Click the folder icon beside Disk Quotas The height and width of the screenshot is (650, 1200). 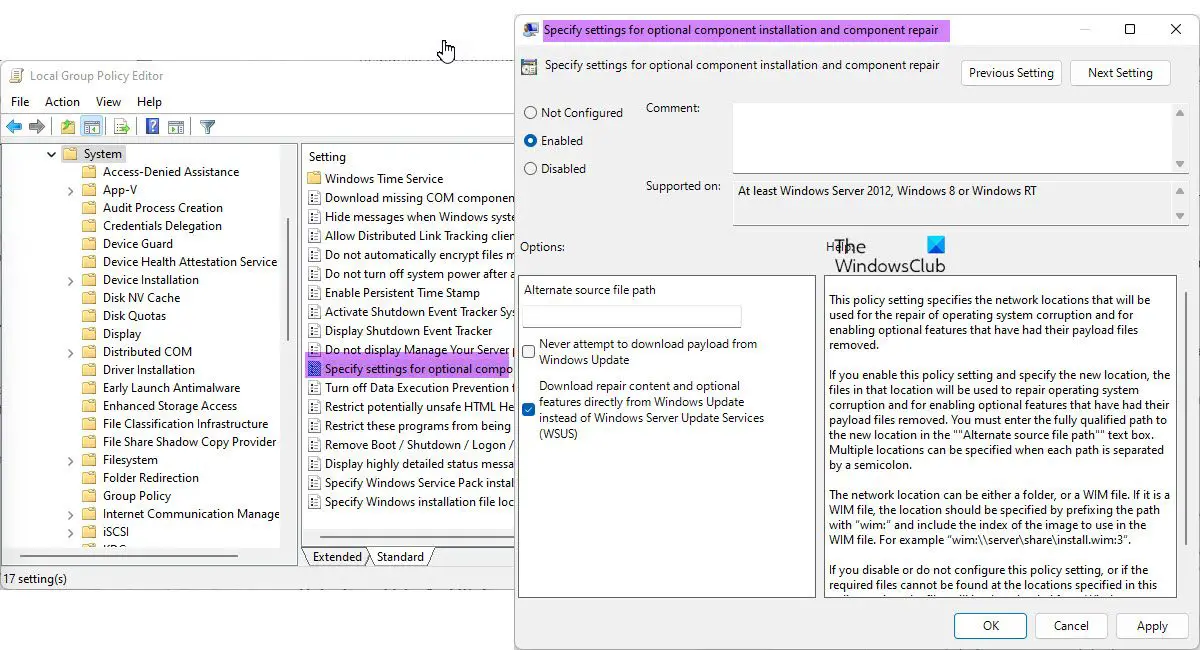[x=90, y=316]
